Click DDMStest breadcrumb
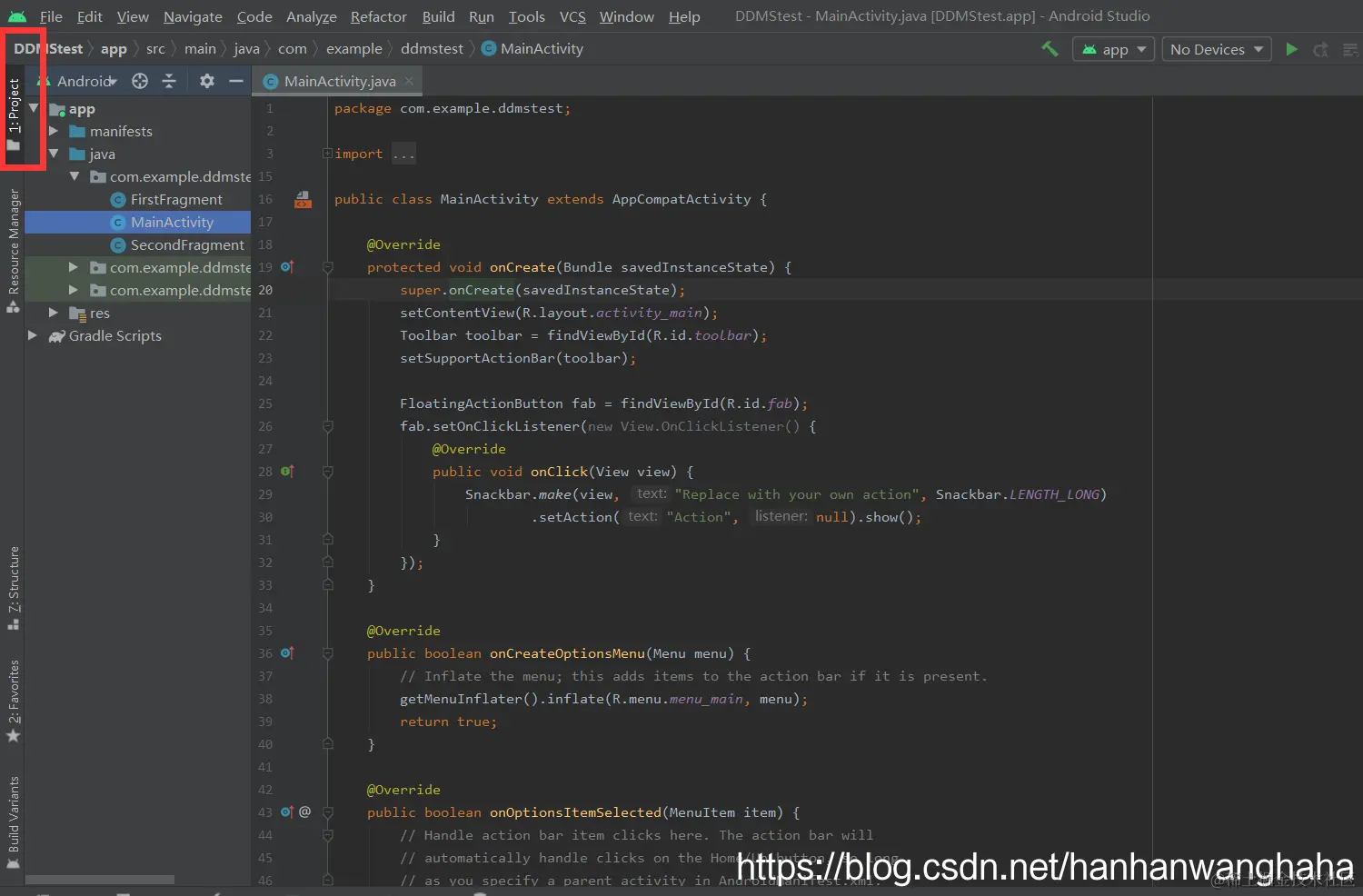The height and width of the screenshot is (896, 1363). click(x=48, y=49)
